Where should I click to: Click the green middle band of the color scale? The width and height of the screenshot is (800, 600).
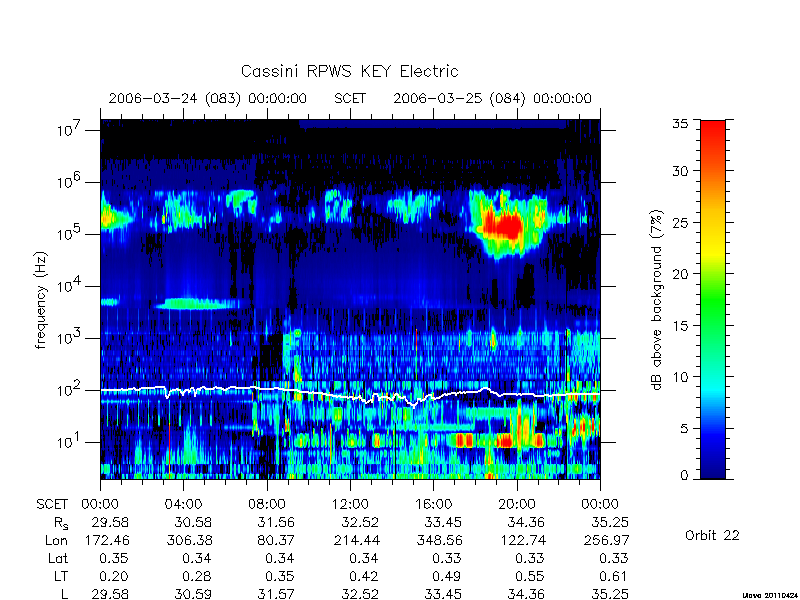[713, 301]
